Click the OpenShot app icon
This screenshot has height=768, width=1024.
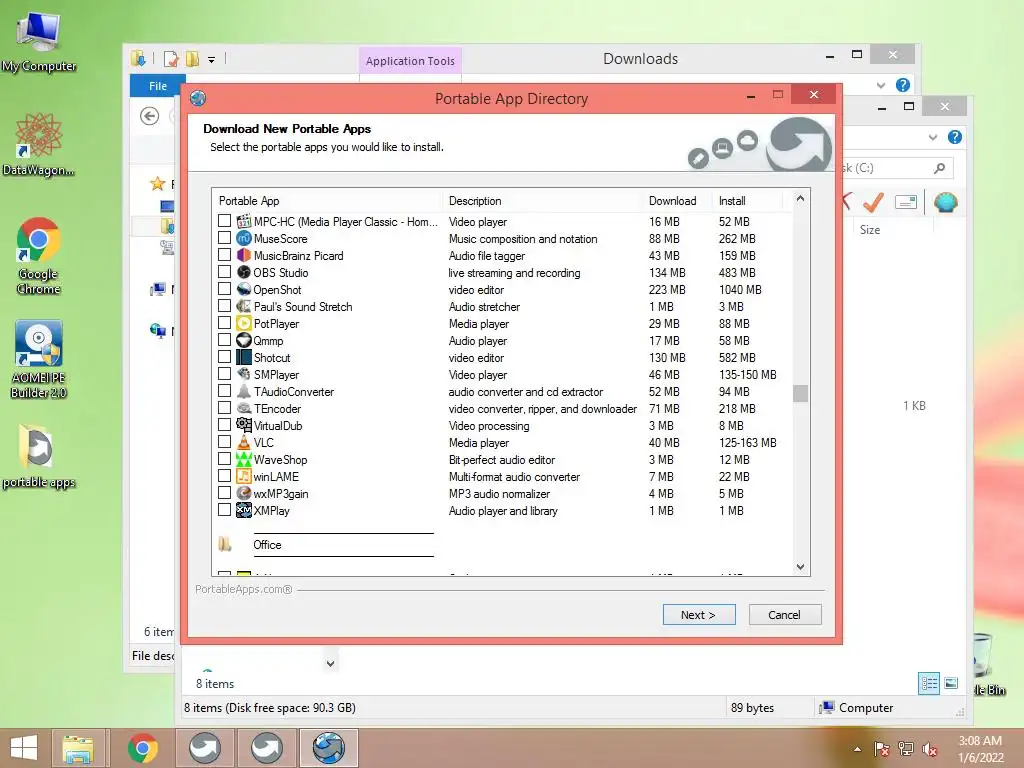point(244,289)
